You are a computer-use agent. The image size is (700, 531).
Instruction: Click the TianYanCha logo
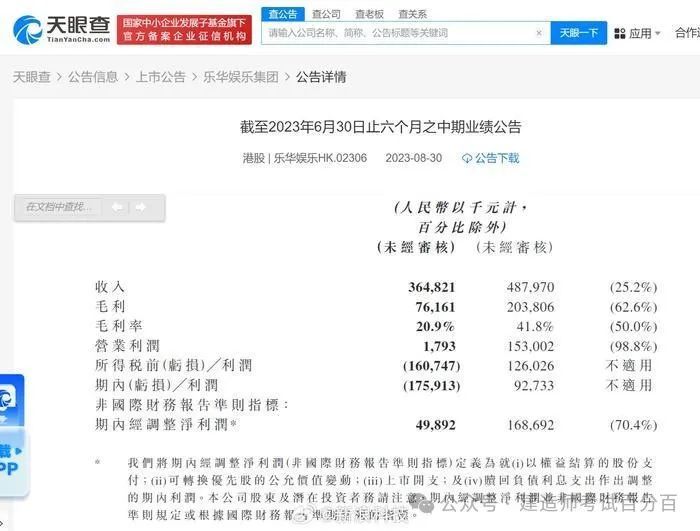click(62, 29)
